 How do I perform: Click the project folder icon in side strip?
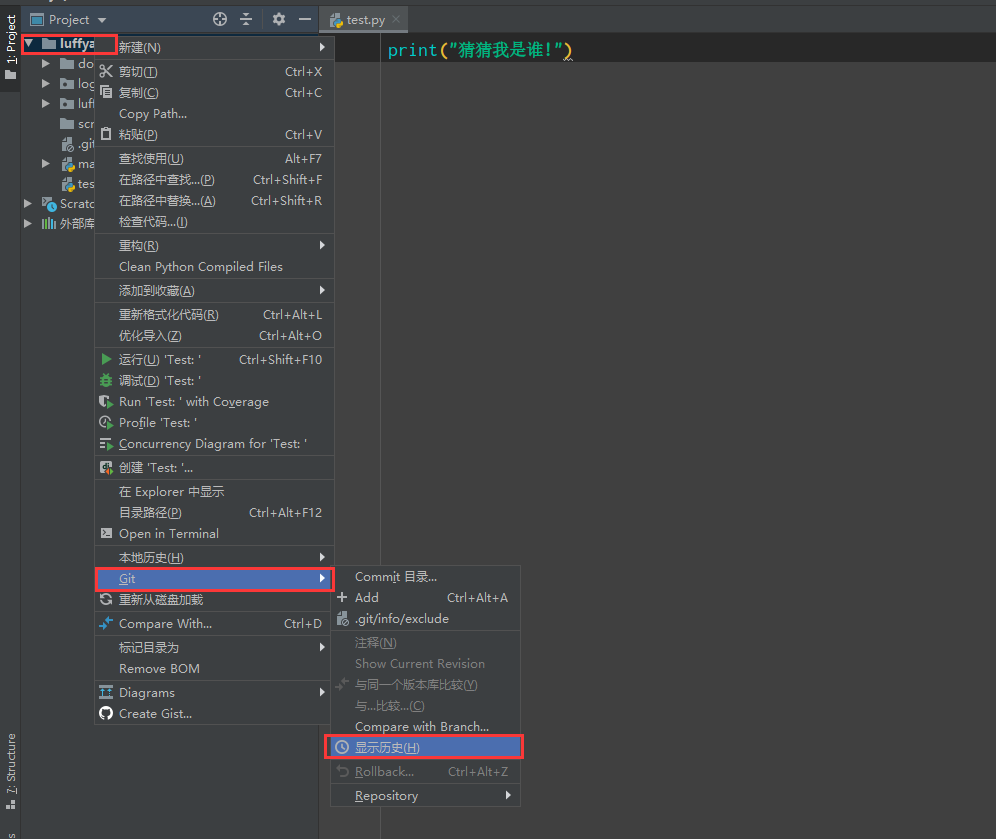tap(10, 75)
